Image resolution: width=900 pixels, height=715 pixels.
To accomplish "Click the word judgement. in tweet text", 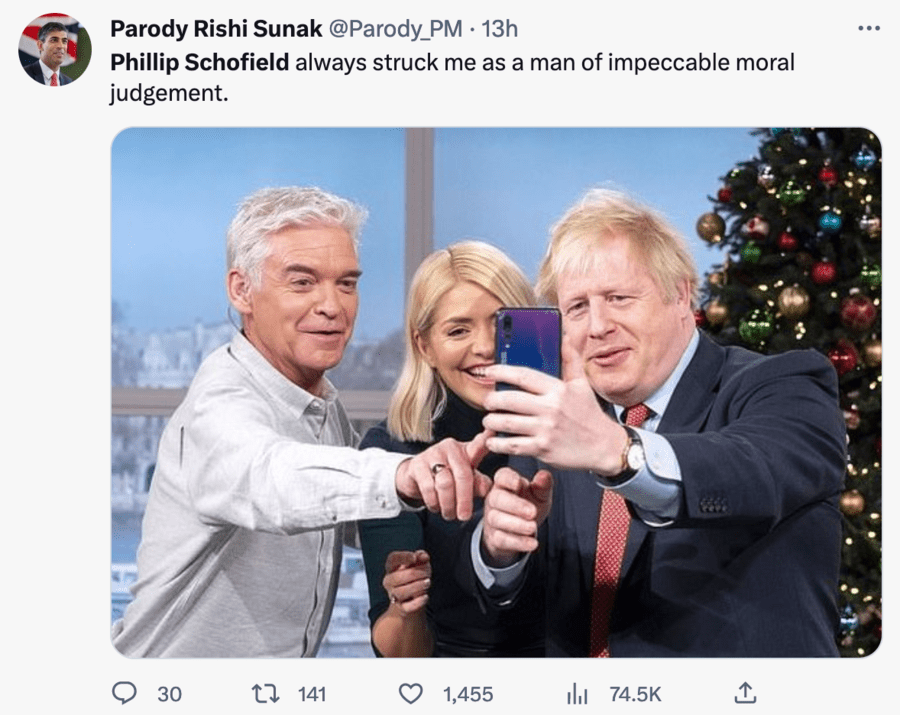I will pos(169,93).
